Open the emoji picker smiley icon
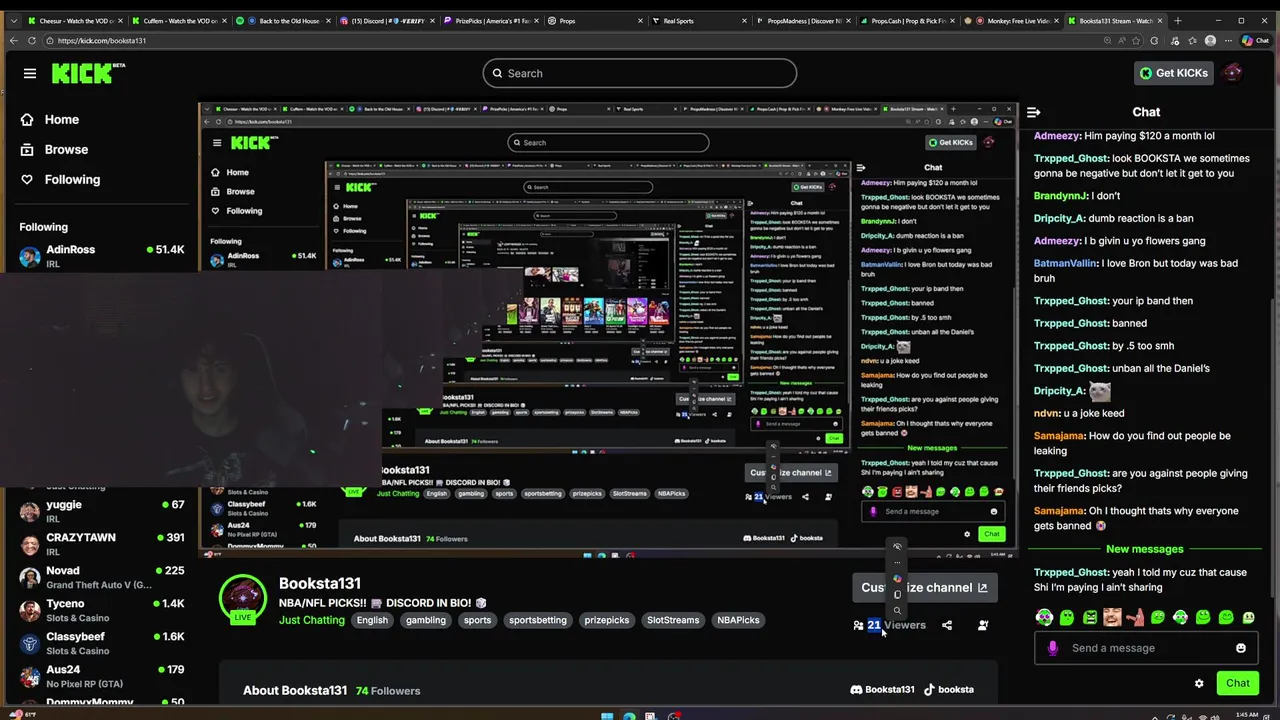1280x720 pixels. 1241,648
